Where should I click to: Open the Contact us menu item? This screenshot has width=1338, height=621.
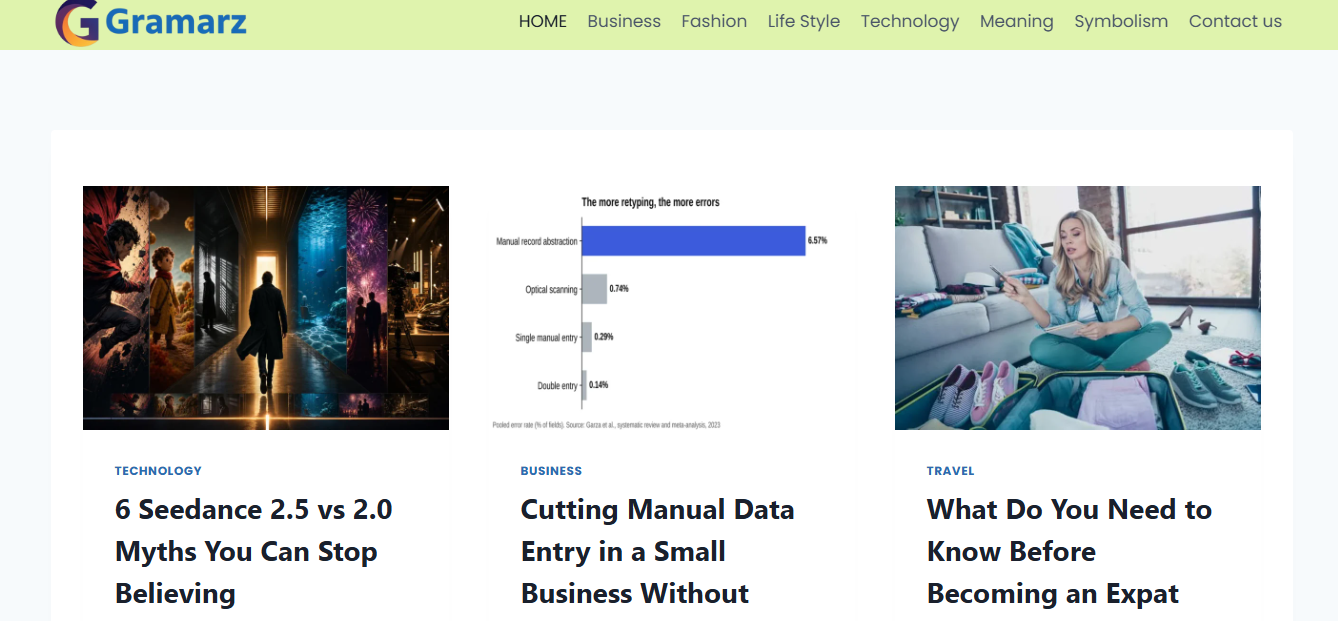1235,21
